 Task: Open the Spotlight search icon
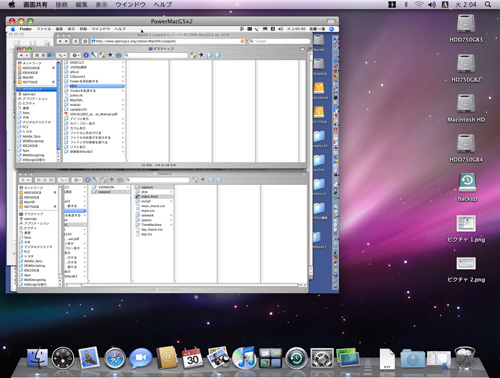[x=488, y=4]
